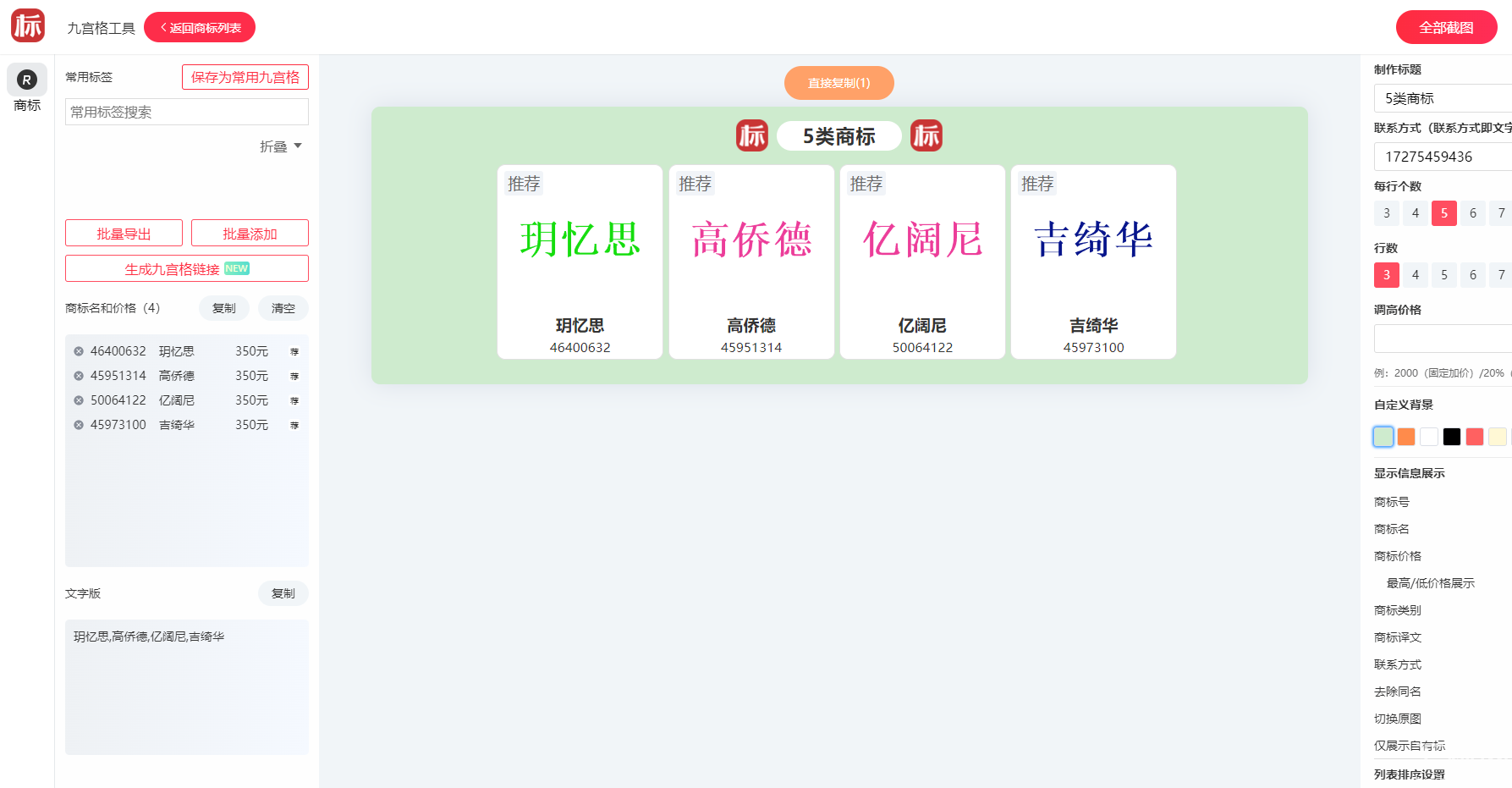Click 返回商标列表 back button
Screen dimensions: 1512x788
(200, 27)
